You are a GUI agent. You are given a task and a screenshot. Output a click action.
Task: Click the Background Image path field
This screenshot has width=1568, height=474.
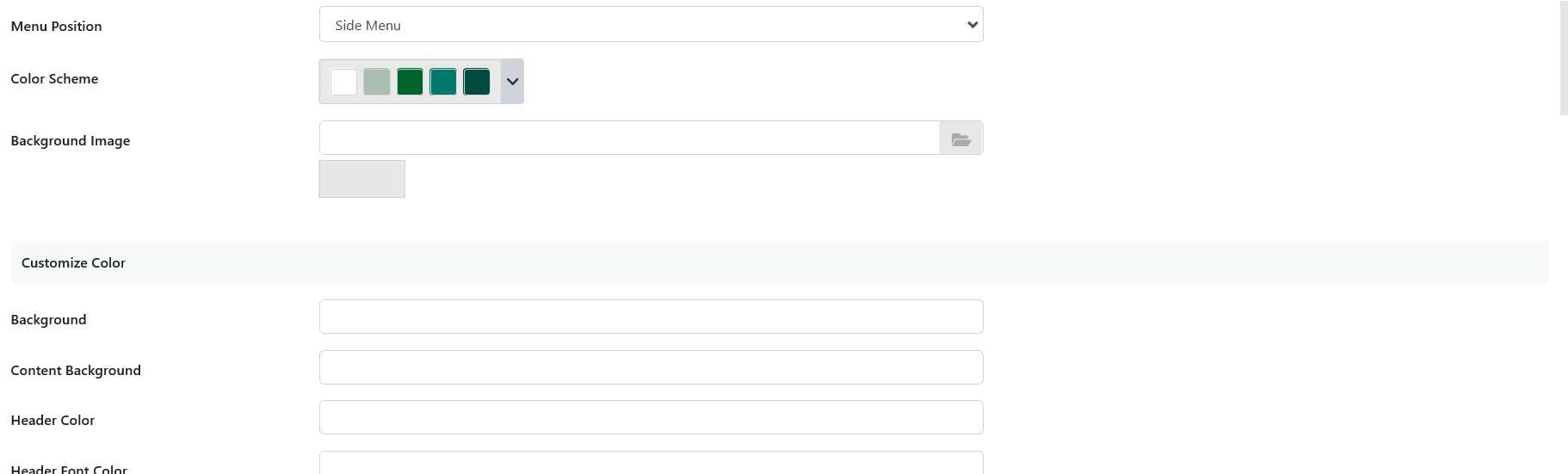click(x=628, y=139)
